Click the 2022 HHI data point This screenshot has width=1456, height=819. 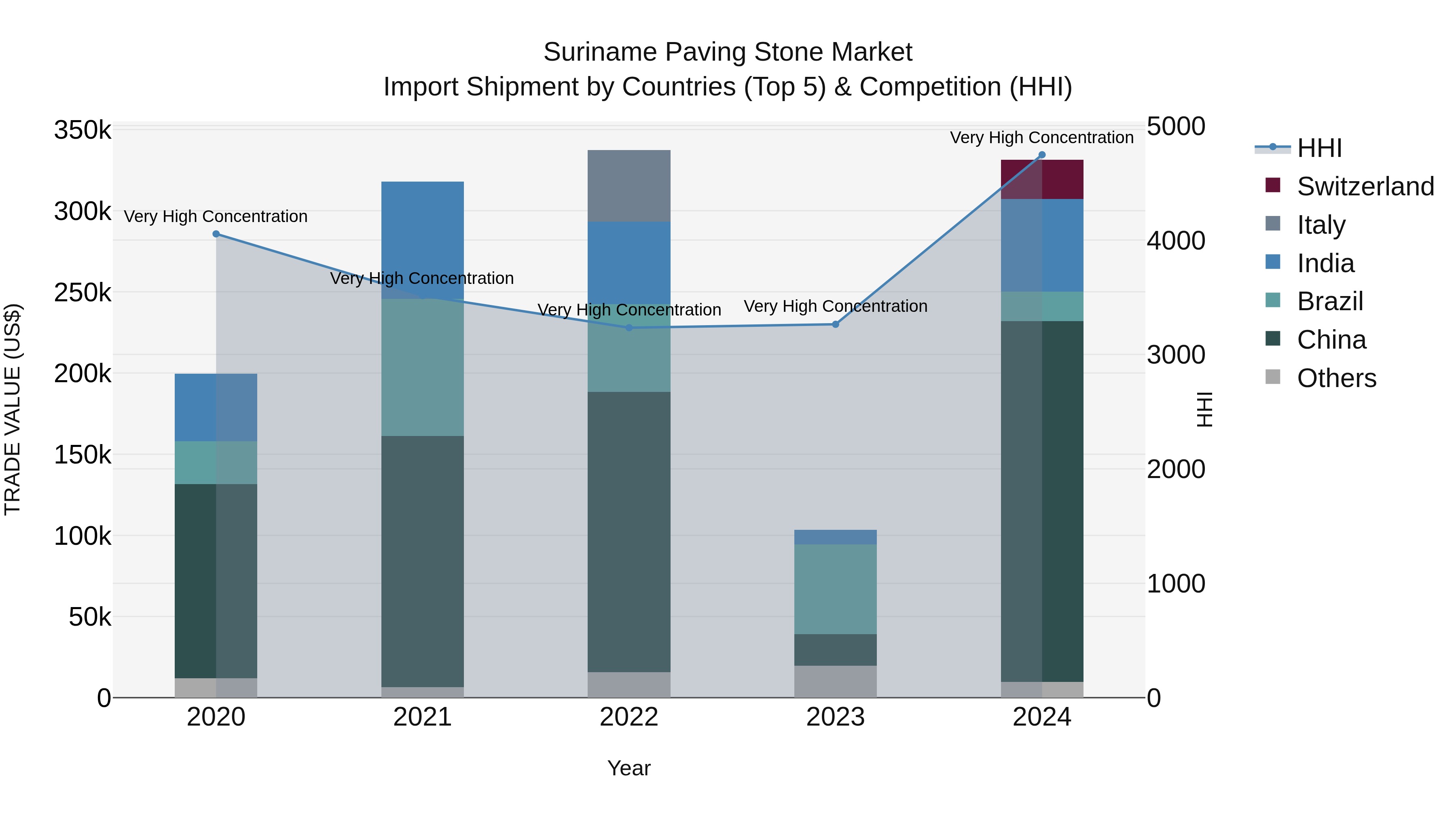click(629, 328)
